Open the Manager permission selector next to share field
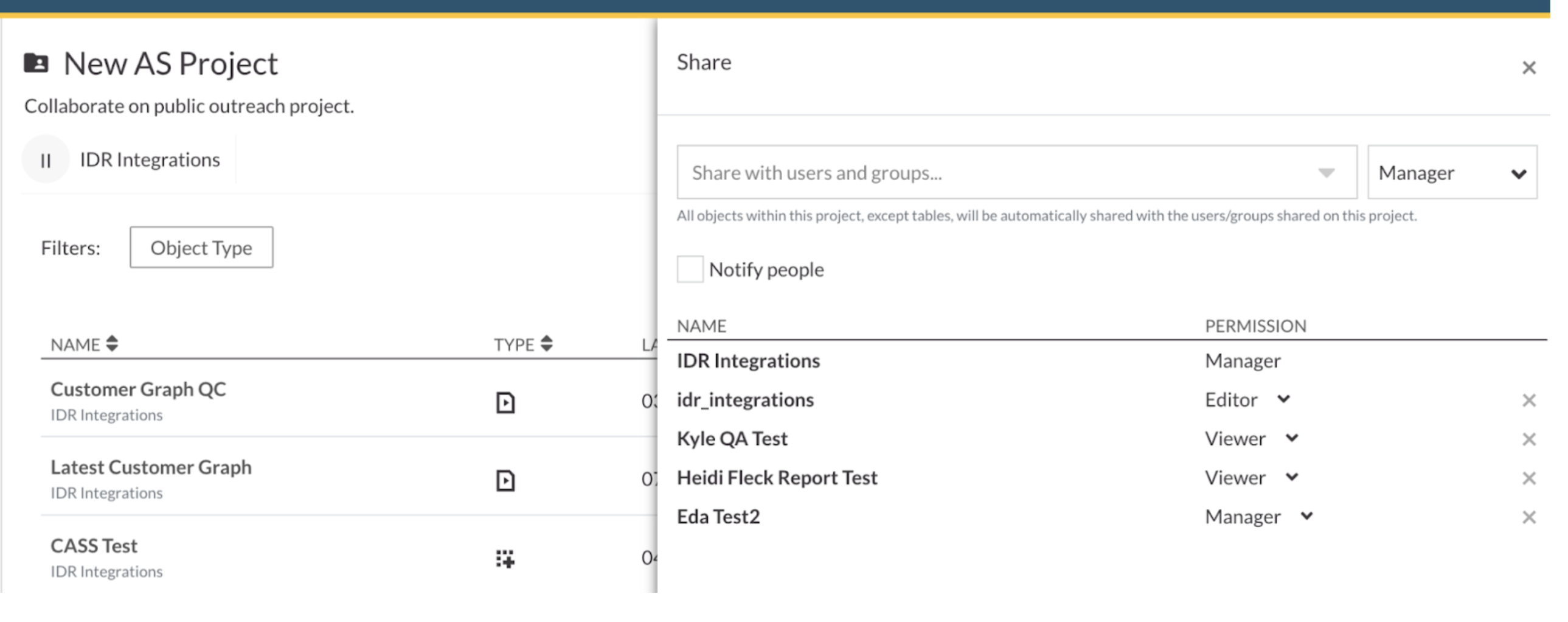Viewport: 1568px width, 622px height. click(x=1452, y=172)
